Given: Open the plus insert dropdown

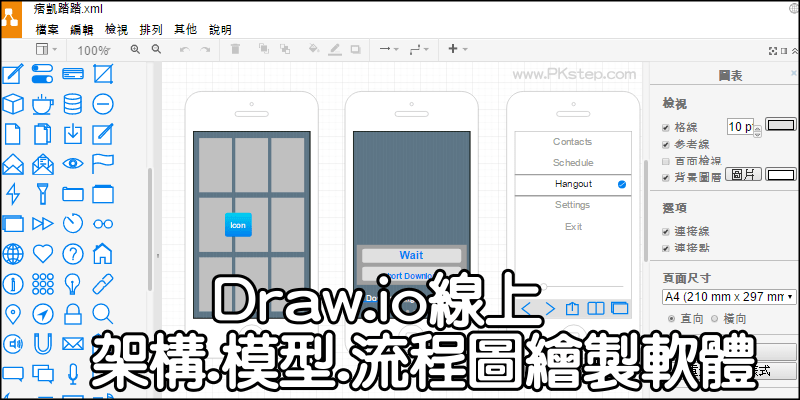Looking at the screenshot, I should [x=457, y=49].
